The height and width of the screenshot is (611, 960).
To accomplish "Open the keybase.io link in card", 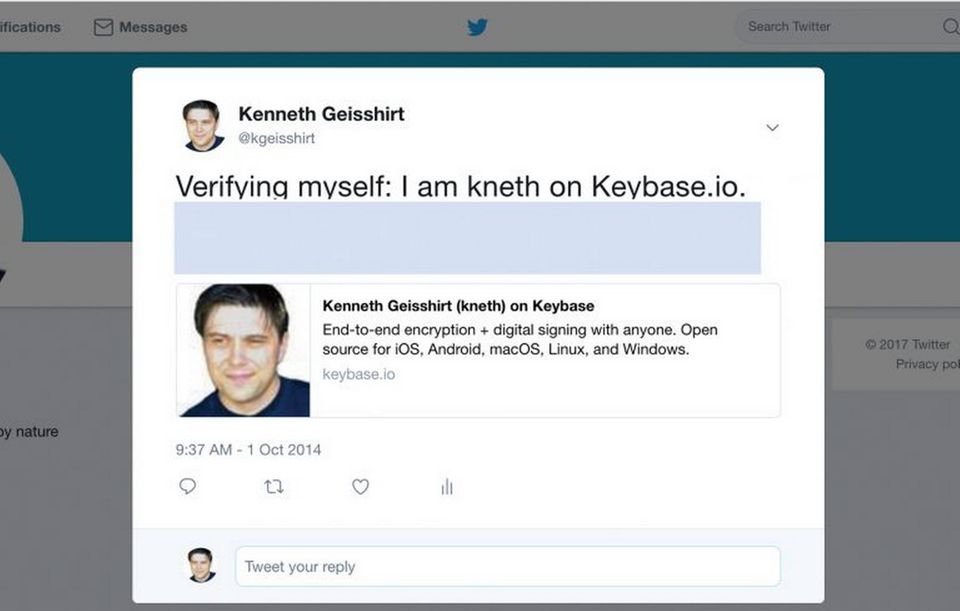I will [359, 374].
